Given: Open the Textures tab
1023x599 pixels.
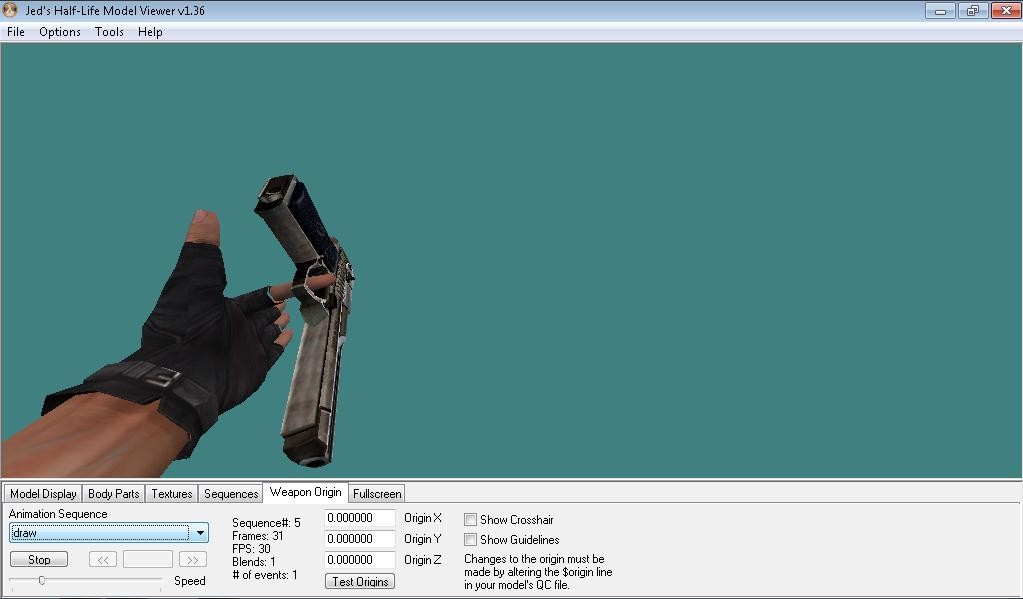Looking at the screenshot, I should (171, 493).
